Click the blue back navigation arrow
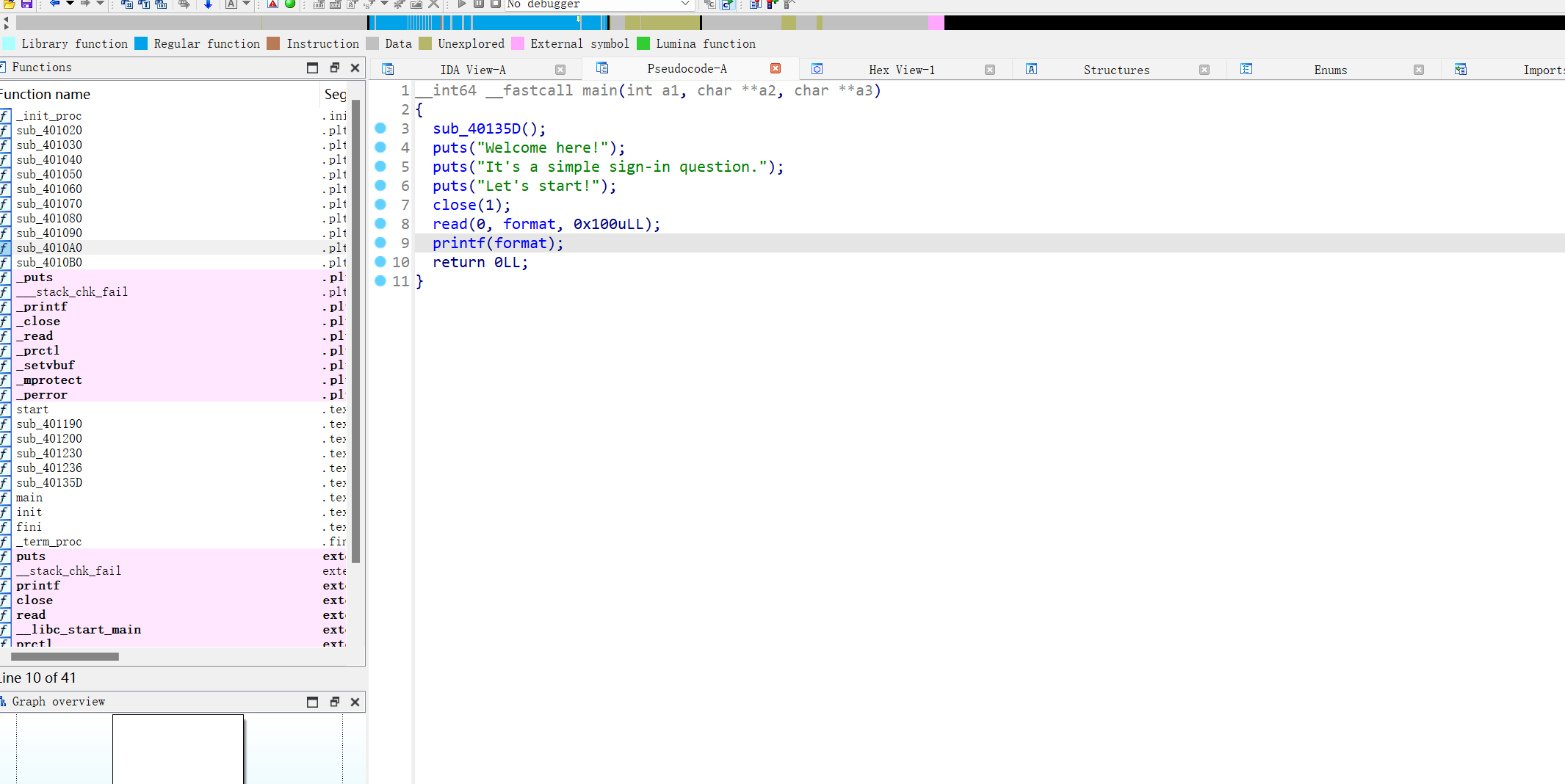Viewport: 1565px width, 784px height. coord(54,4)
